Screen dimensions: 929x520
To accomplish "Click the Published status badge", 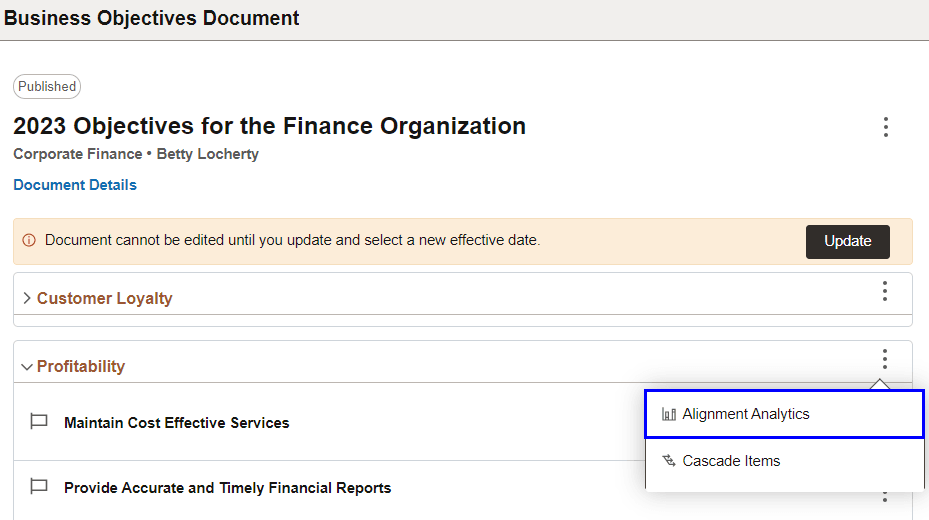I will pos(47,87).
